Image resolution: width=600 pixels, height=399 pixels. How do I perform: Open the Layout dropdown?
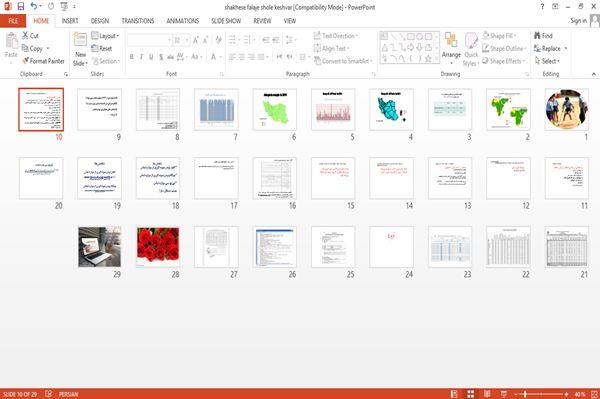click(x=105, y=36)
